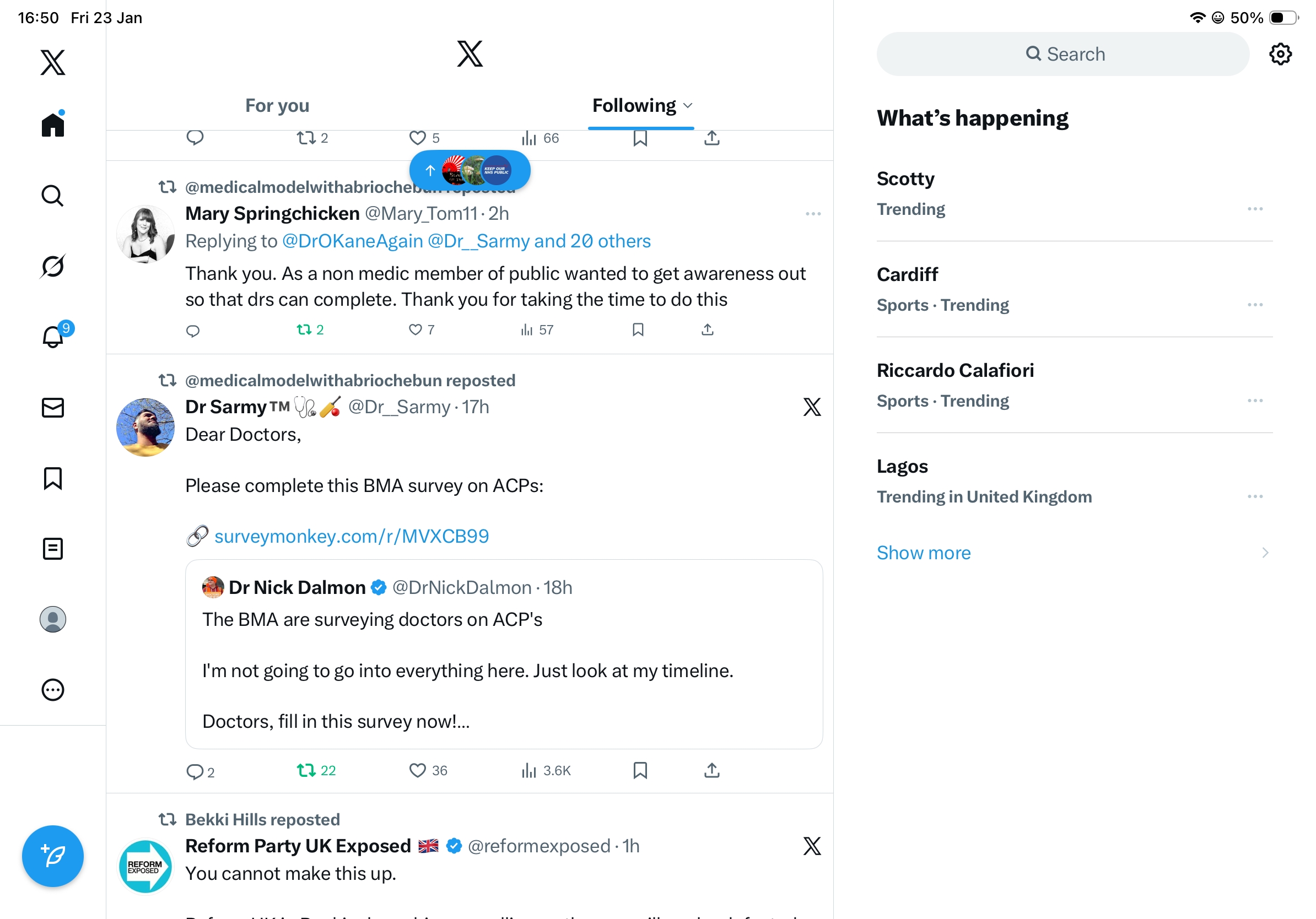1316x919 pixels.
Task: Open the Lists icon in sidebar
Action: click(53, 548)
